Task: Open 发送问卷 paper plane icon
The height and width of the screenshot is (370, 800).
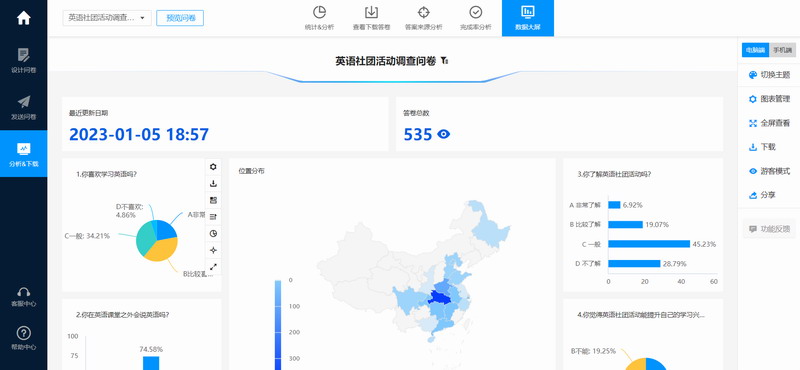Action: click(23, 107)
